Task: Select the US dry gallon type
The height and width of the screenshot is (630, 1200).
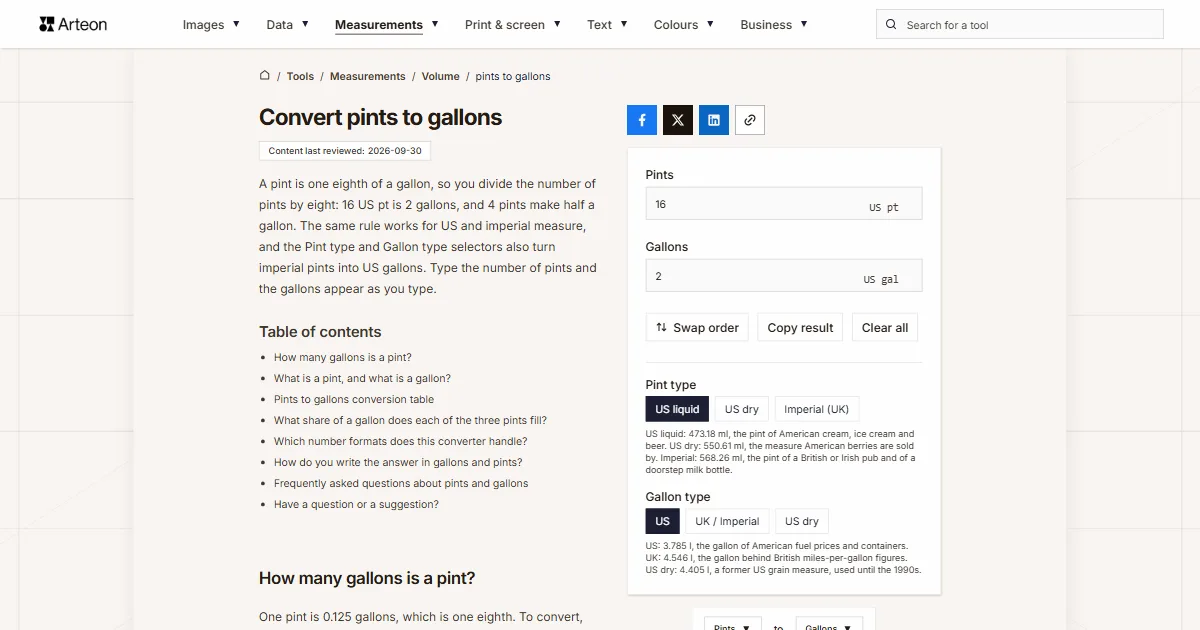Action: [802, 521]
